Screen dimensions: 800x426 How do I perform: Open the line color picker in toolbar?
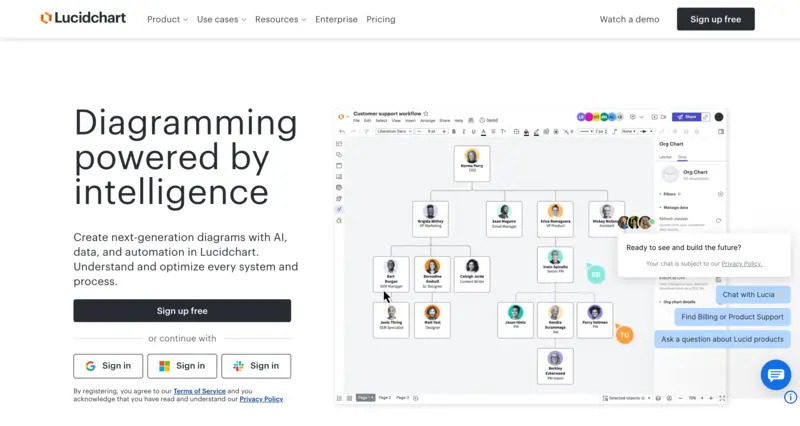point(536,132)
